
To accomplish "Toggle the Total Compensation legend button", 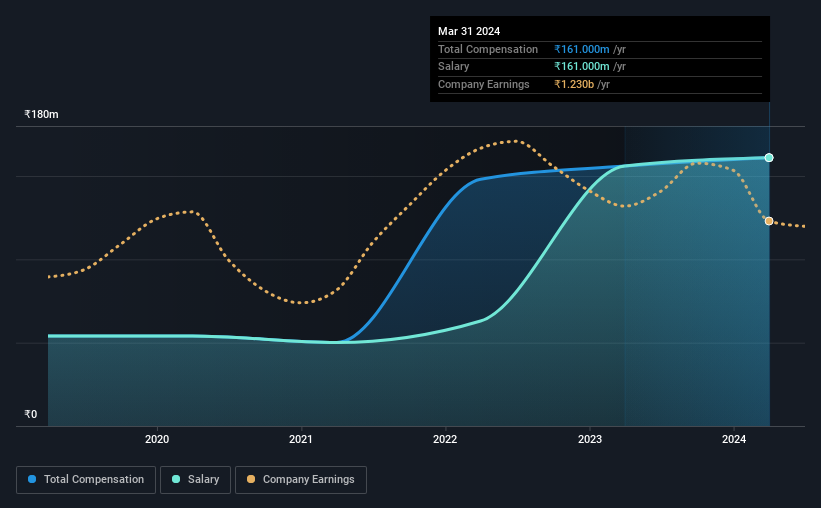I will (86, 480).
